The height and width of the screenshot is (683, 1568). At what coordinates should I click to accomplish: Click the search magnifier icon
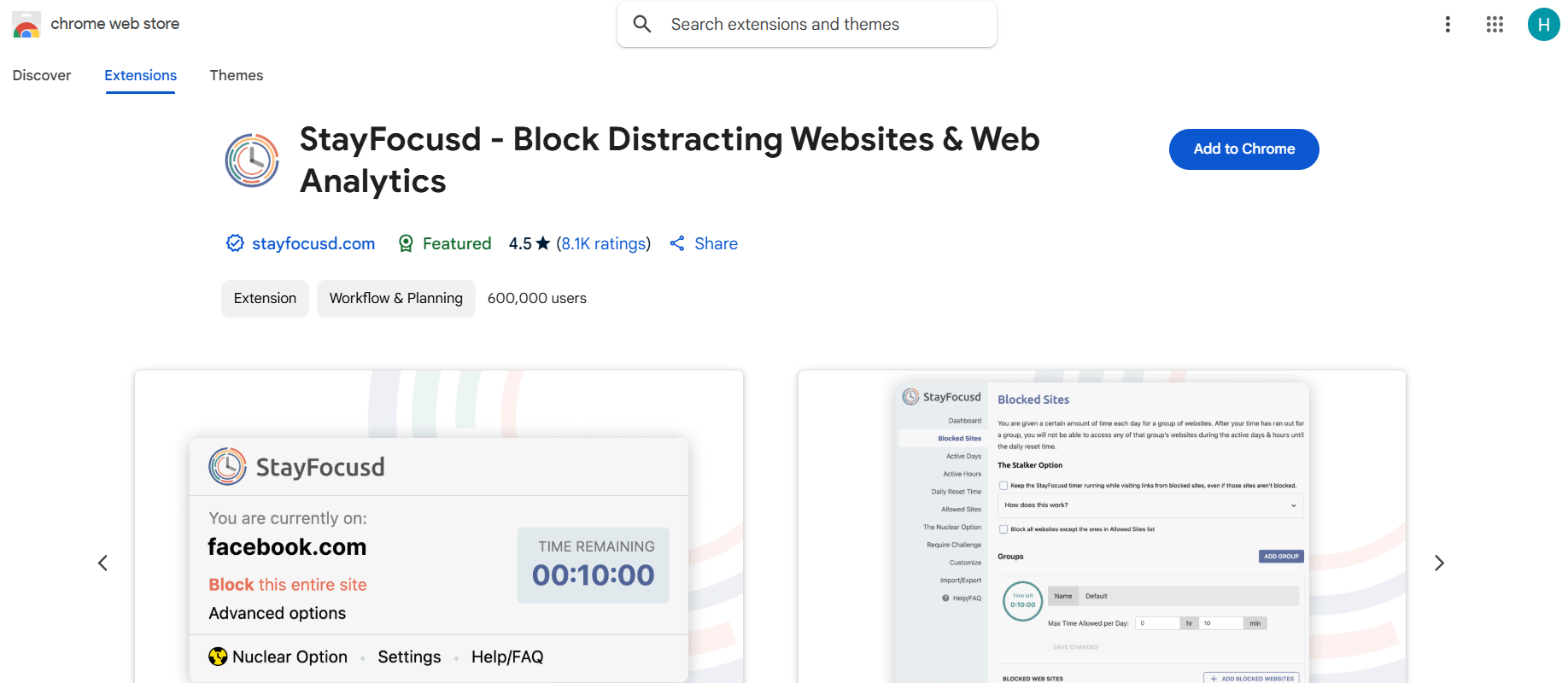(642, 25)
